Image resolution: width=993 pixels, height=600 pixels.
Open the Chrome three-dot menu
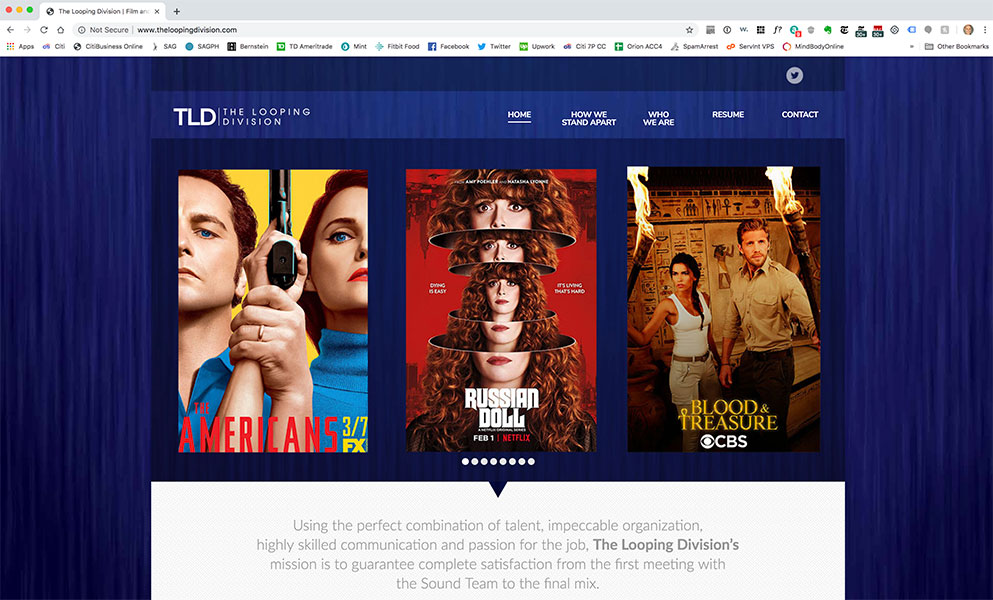pos(985,30)
